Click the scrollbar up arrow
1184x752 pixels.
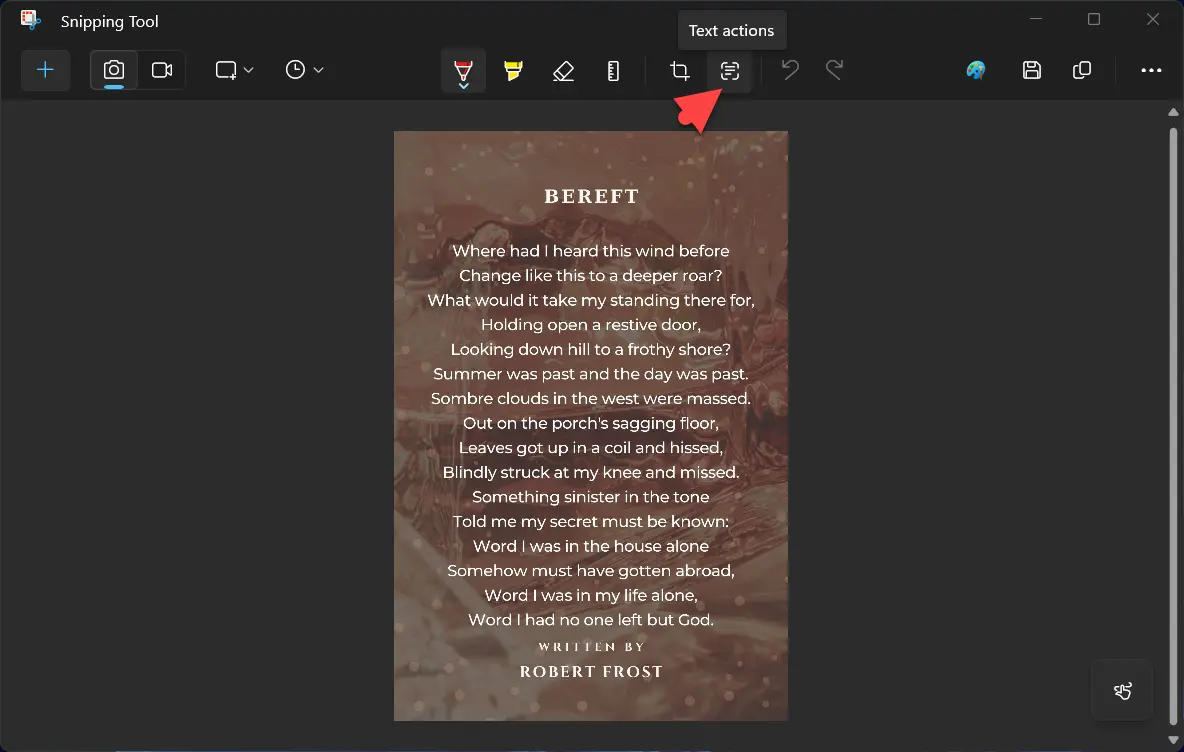[1173, 112]
